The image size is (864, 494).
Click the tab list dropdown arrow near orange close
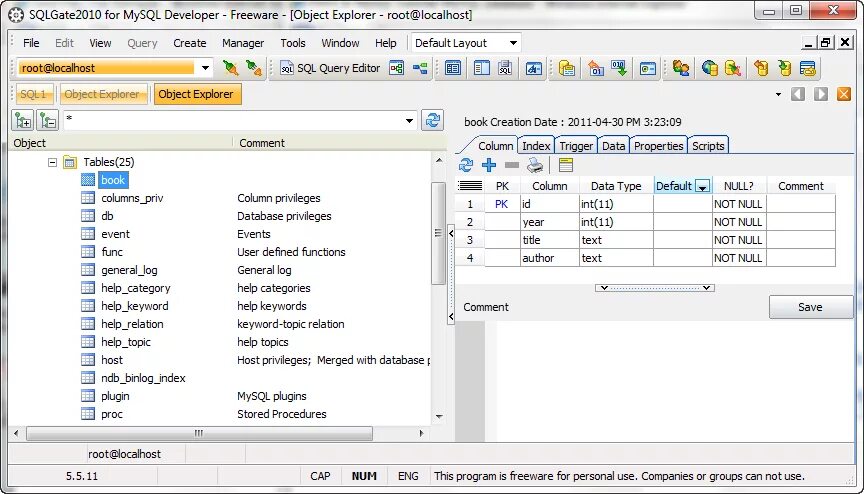pyautogui.click(x=778, y=94)
